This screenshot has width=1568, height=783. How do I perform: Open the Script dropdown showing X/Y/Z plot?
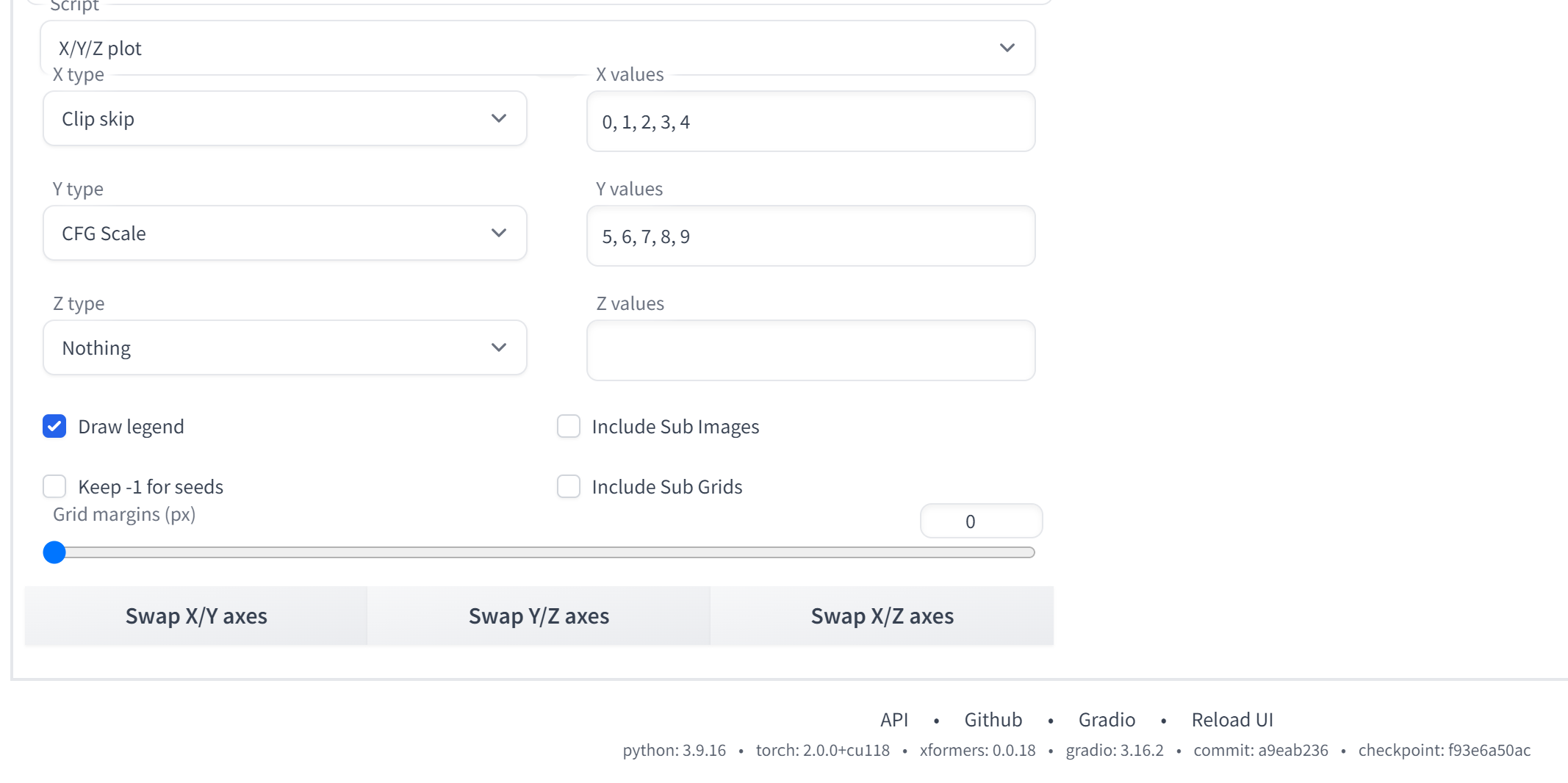[x=536, y=48]
